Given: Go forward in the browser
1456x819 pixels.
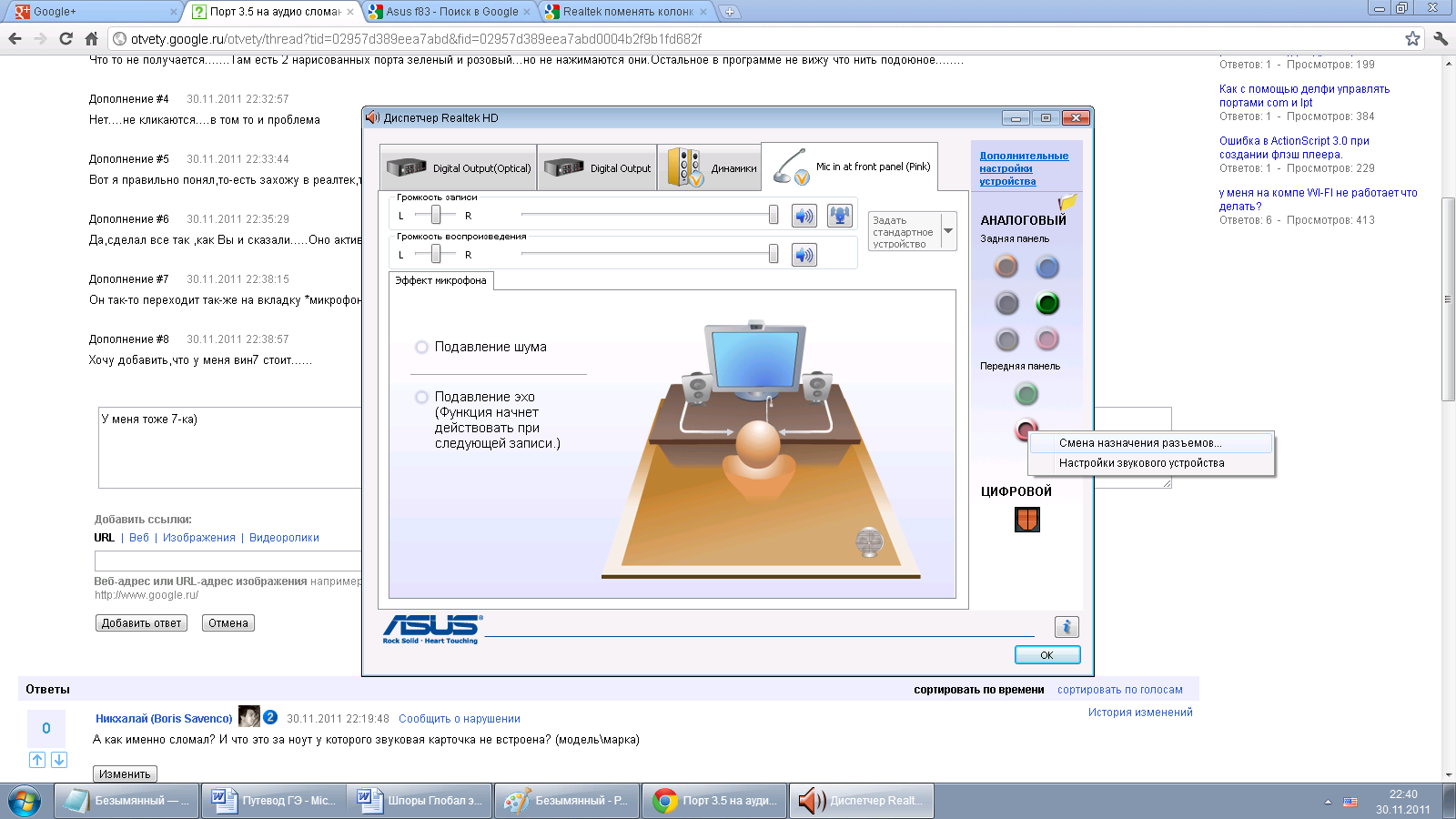Looking at the screenshot, I should click(40, 38).
